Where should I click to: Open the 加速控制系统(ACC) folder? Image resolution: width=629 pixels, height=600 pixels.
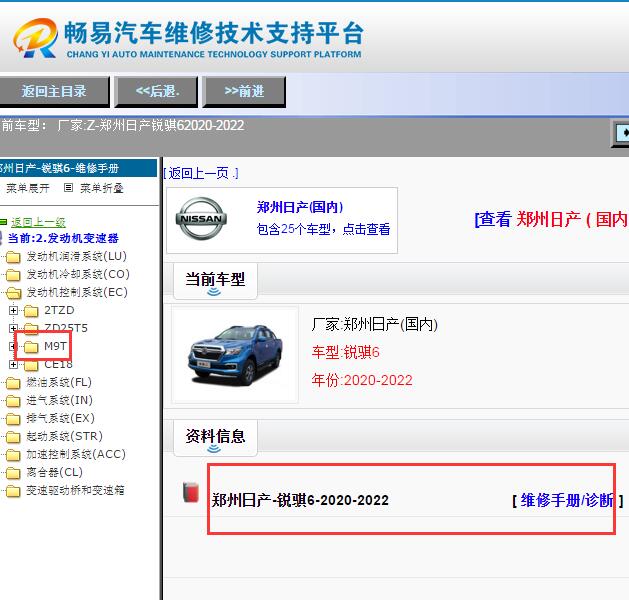[x=76, y=454]
